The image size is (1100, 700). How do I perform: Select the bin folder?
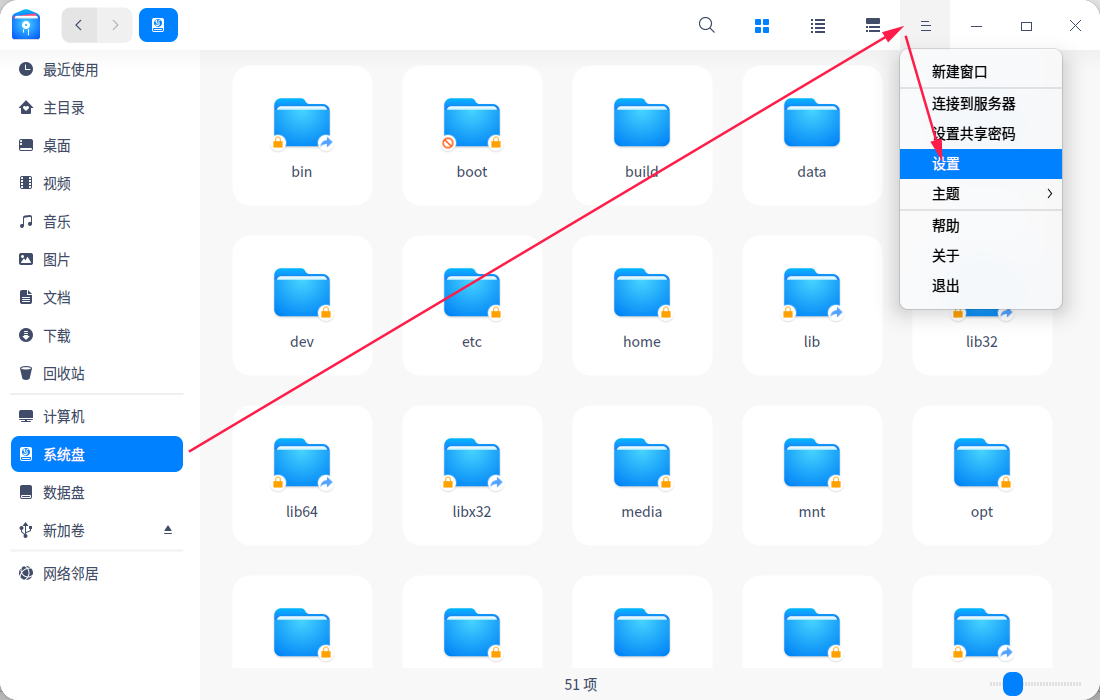[302, 136]
